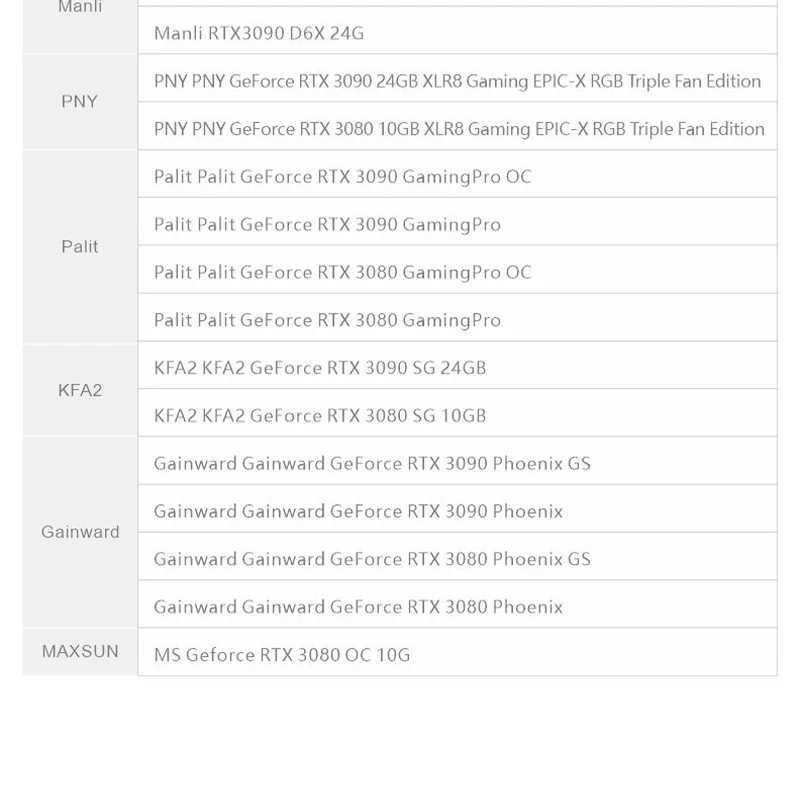The height and width of the screenshot is (800, 800).
Task: Select the PNY RTX 3080 10GB XLR8 row
Action: (x=459, y=129)
